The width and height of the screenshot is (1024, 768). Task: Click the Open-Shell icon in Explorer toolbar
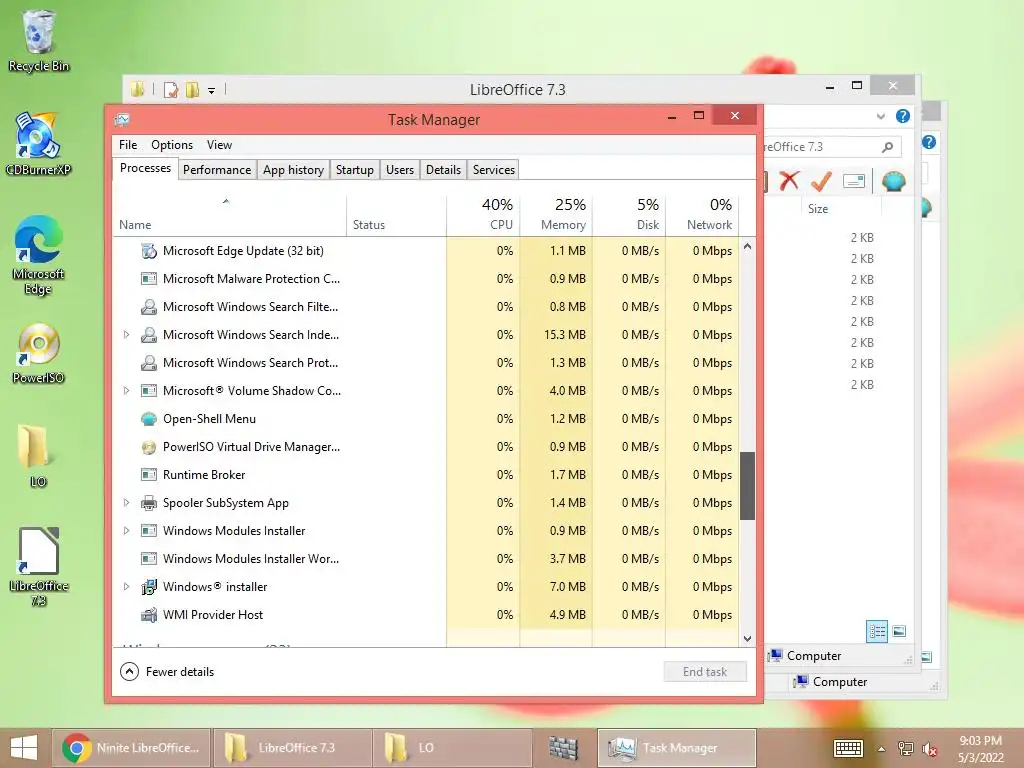893,180
